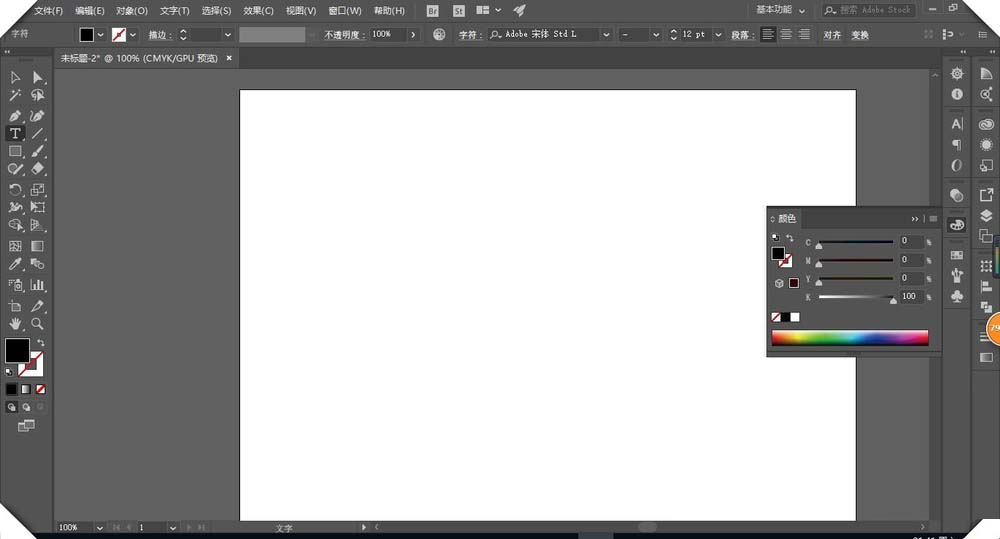1000x539 pixels.
Task: Open zoom level dropdown at status bar
Action: [x=99, y=528]
